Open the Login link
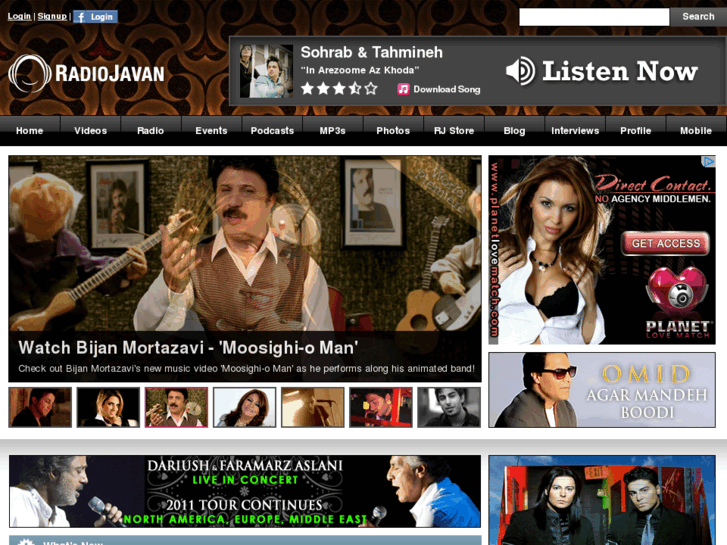 pos(19,16)
